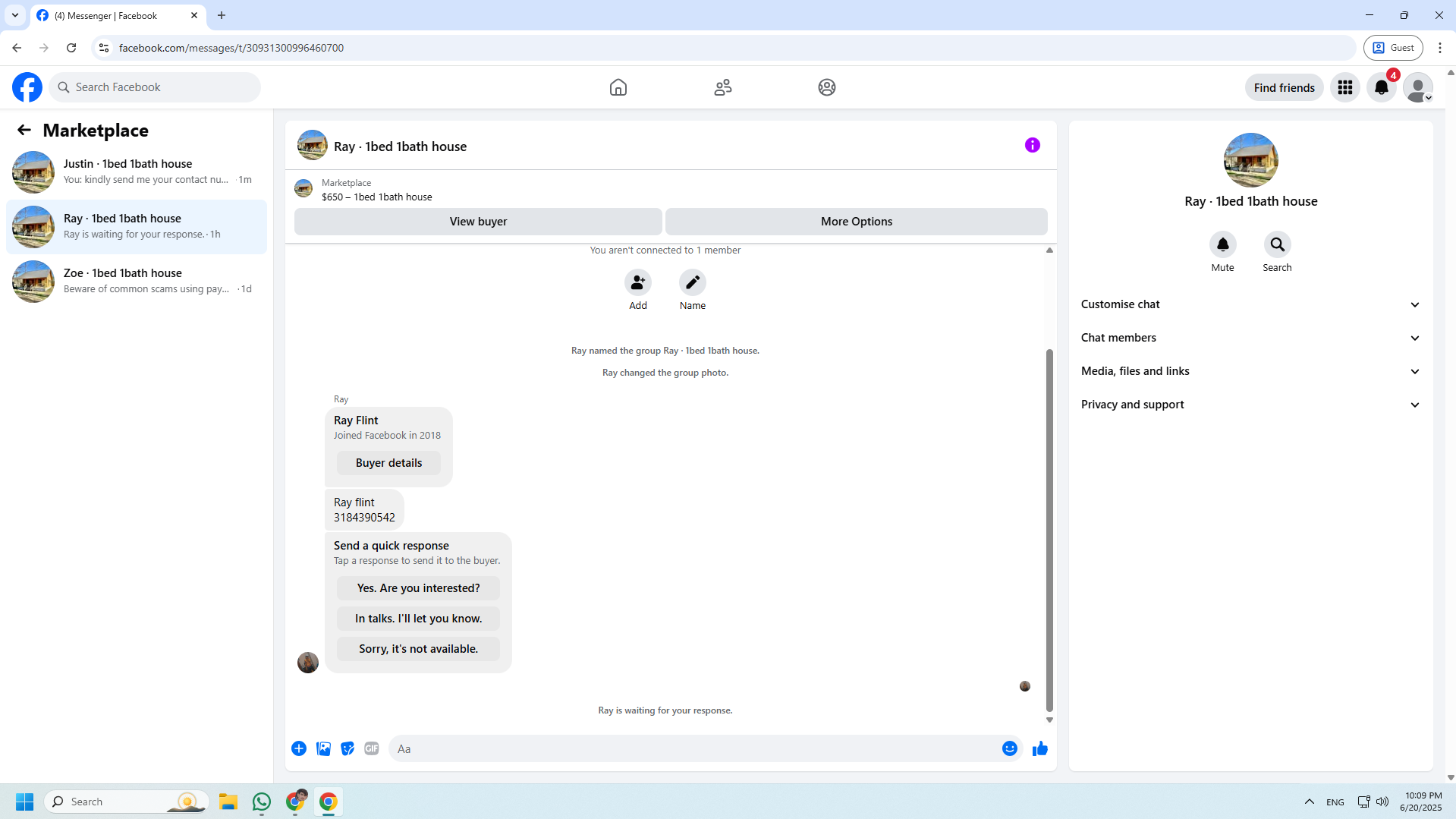Viewport: 1456px width, 819px height.
Task: Go back using the Marketplace arrow
Action: pos(24,130)
